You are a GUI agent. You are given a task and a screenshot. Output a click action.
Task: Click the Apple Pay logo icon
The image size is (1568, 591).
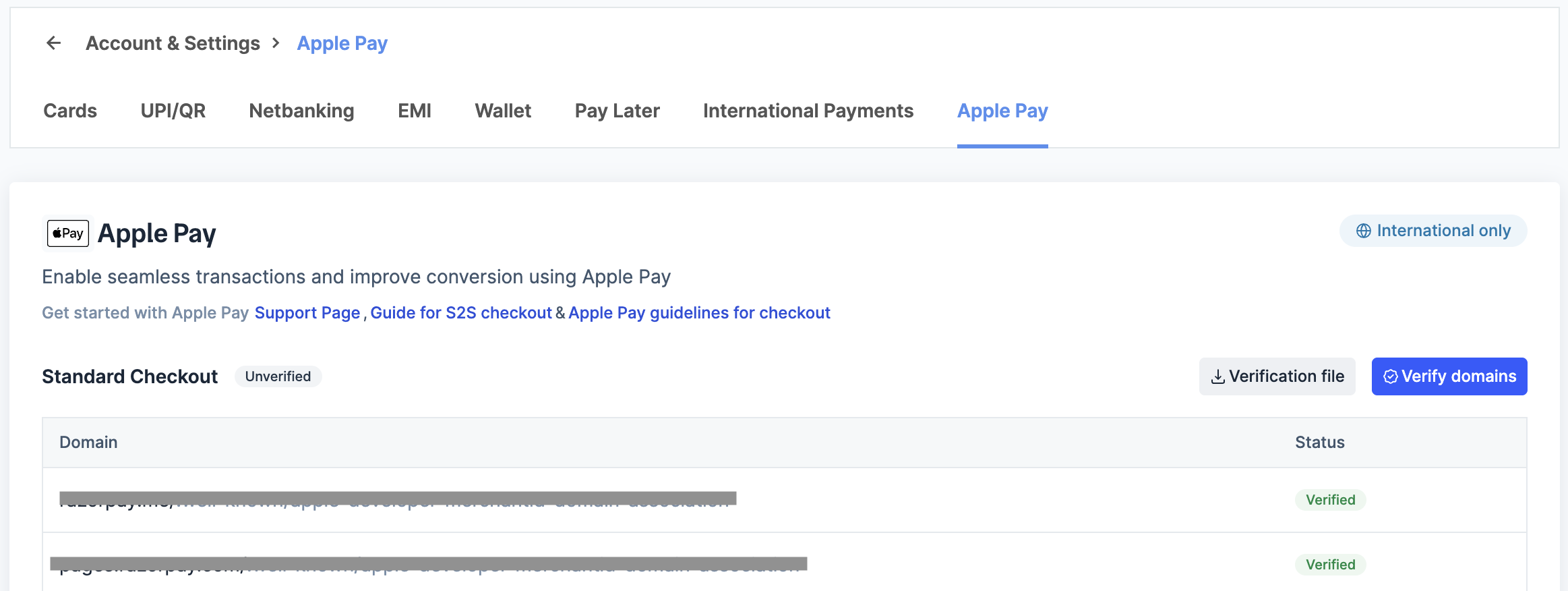(68, 233)
